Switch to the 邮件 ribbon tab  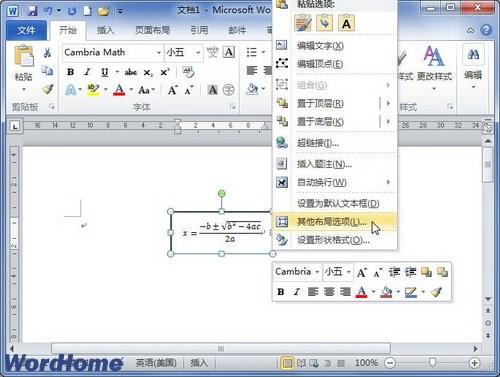[x=237, y=30]
